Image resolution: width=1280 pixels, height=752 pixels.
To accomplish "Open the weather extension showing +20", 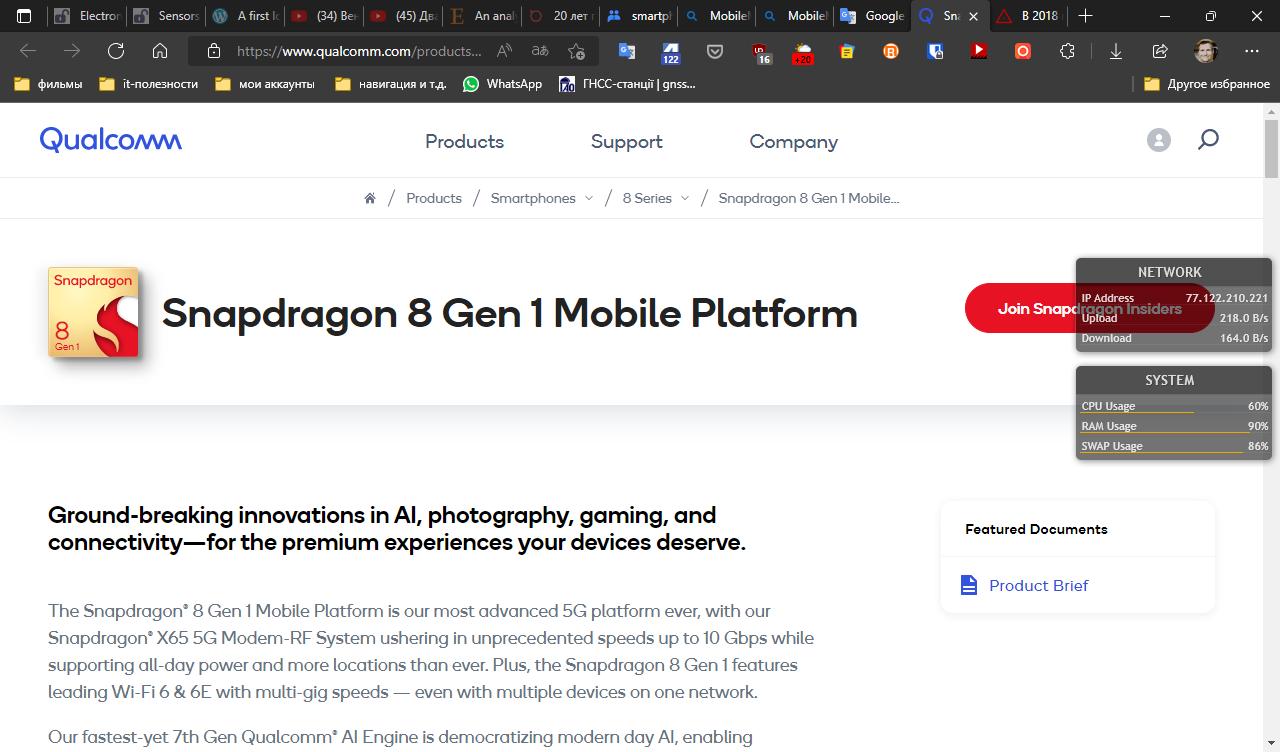I will [x=802, y=51].
